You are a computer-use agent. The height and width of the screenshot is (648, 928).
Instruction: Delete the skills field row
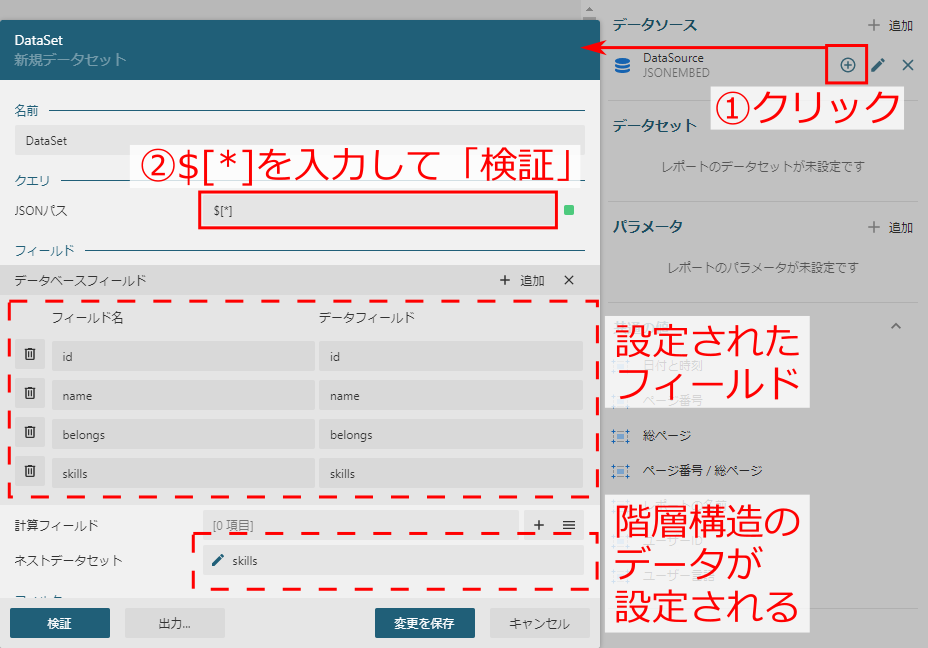pyautogui.click(x=30, y=472)
